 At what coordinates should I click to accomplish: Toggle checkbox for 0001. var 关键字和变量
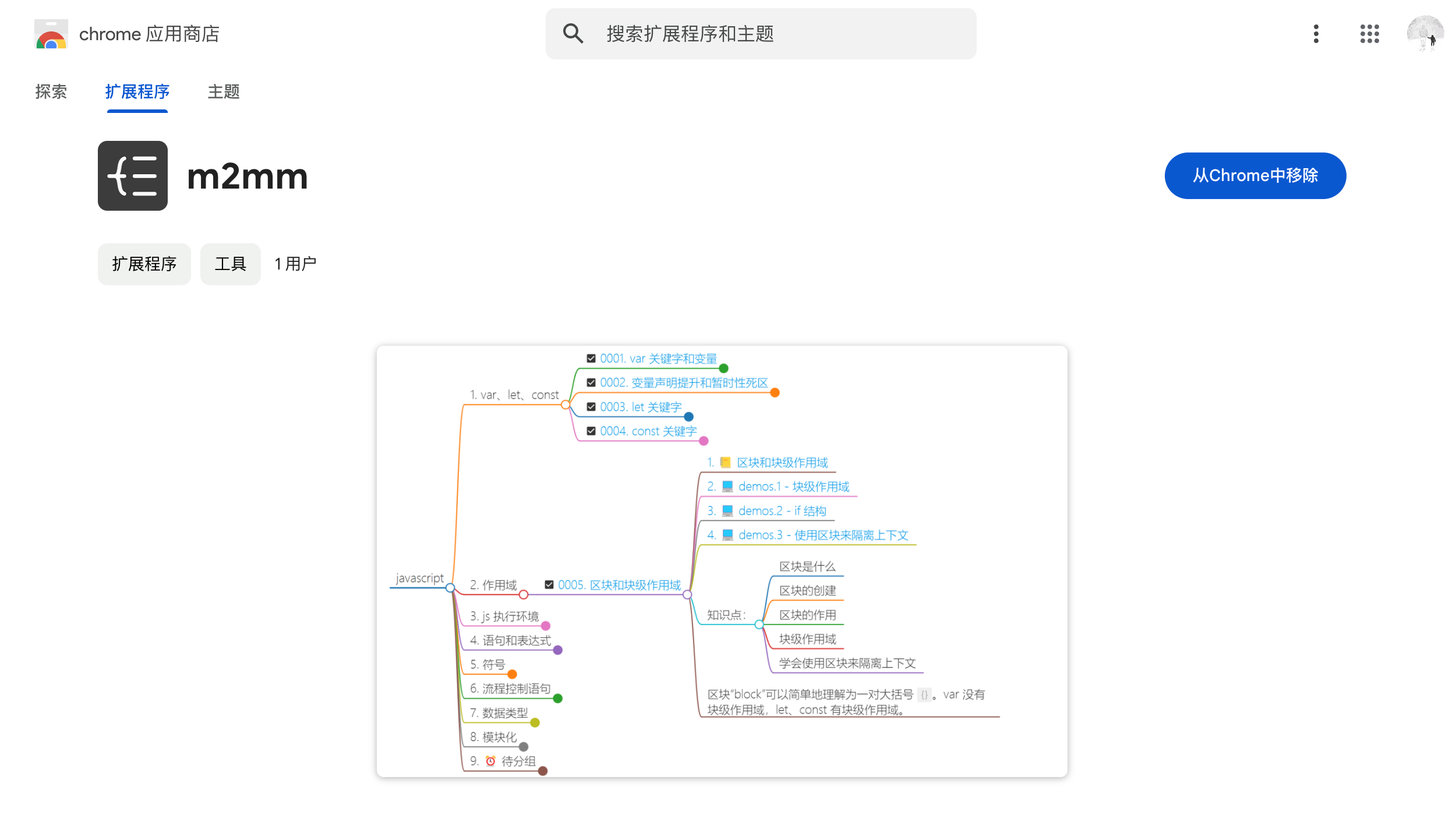591,359
